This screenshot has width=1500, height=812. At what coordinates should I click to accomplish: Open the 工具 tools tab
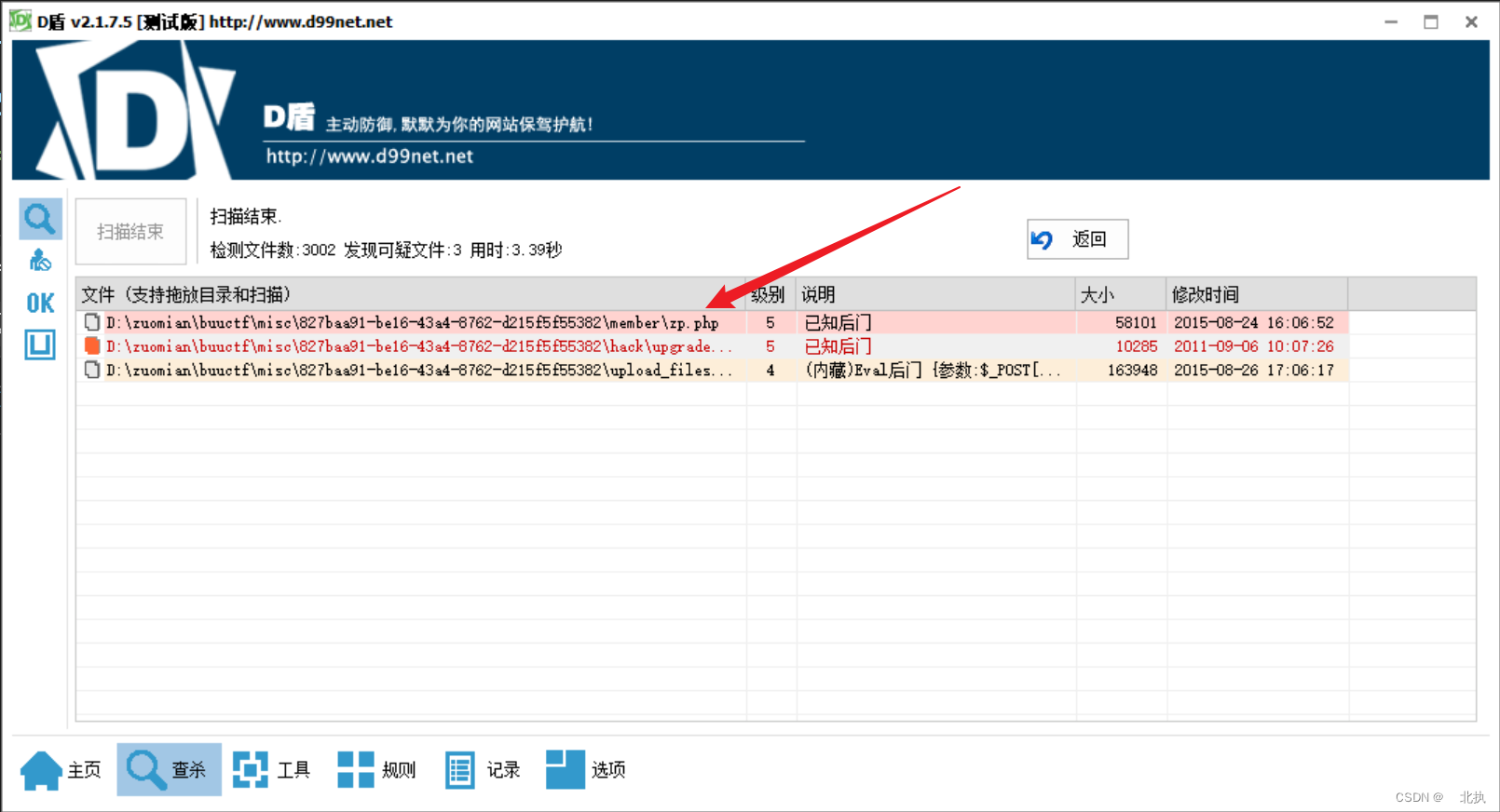point(271,770)
